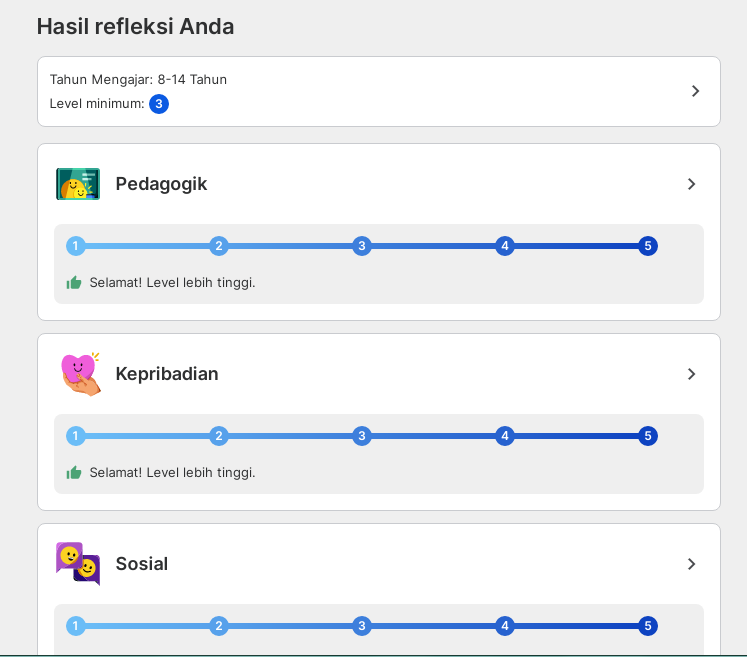Open Pedagogik details with the chevron
The width and height of the screenshot is (747, 657).
click(691, 184)
